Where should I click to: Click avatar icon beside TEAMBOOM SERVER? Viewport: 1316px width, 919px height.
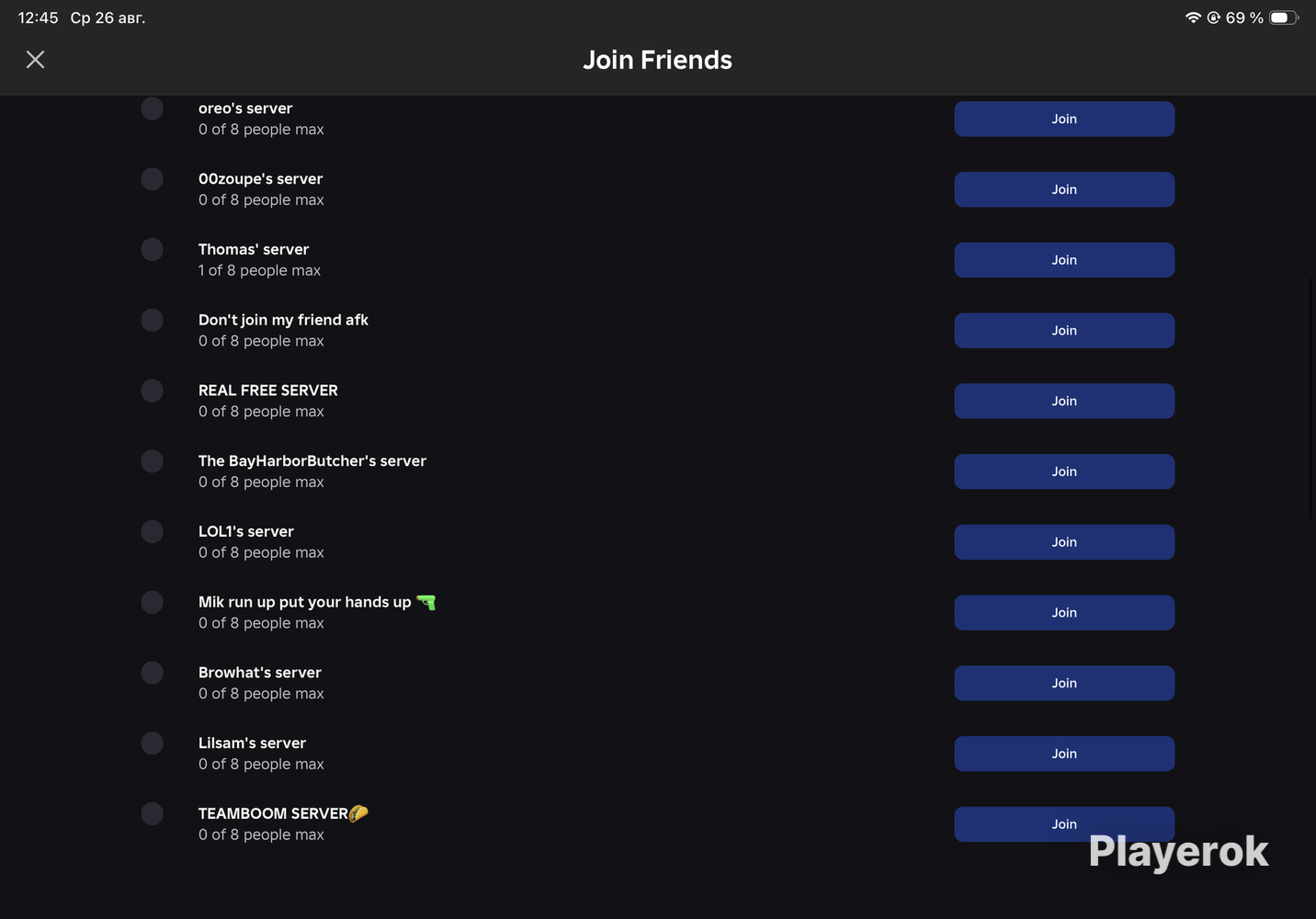(153, 814)
